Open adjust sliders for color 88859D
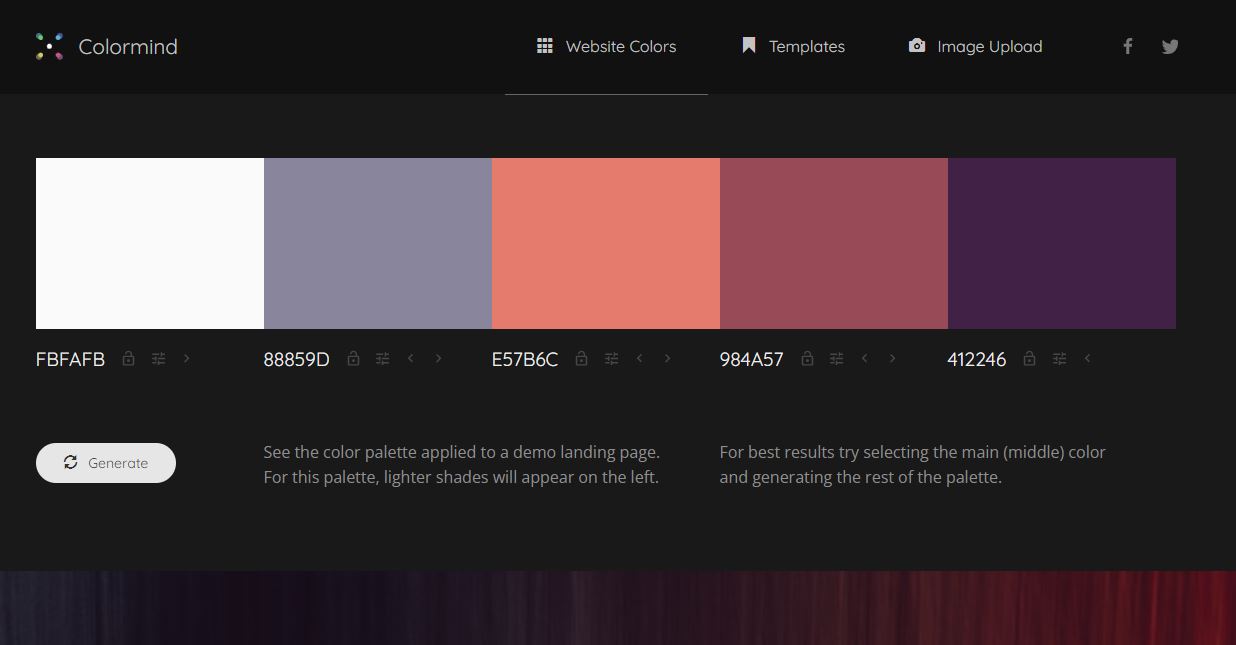 point(382,359)
